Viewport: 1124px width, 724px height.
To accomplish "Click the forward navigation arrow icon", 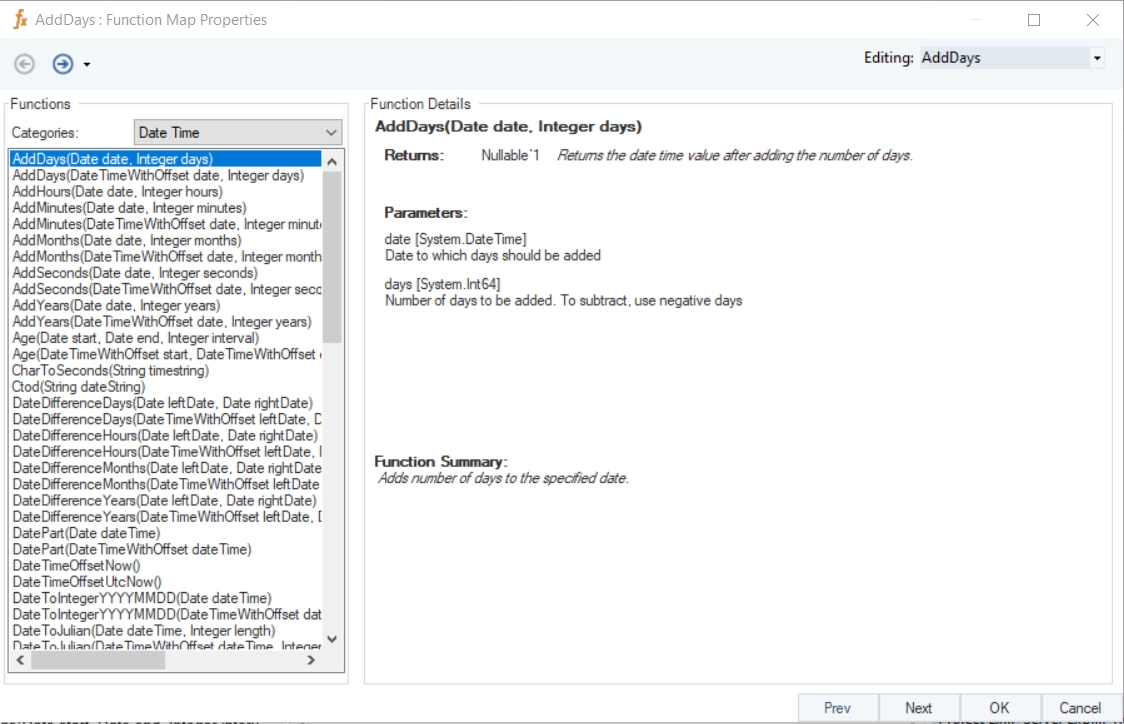I will [x=63, y=64].
